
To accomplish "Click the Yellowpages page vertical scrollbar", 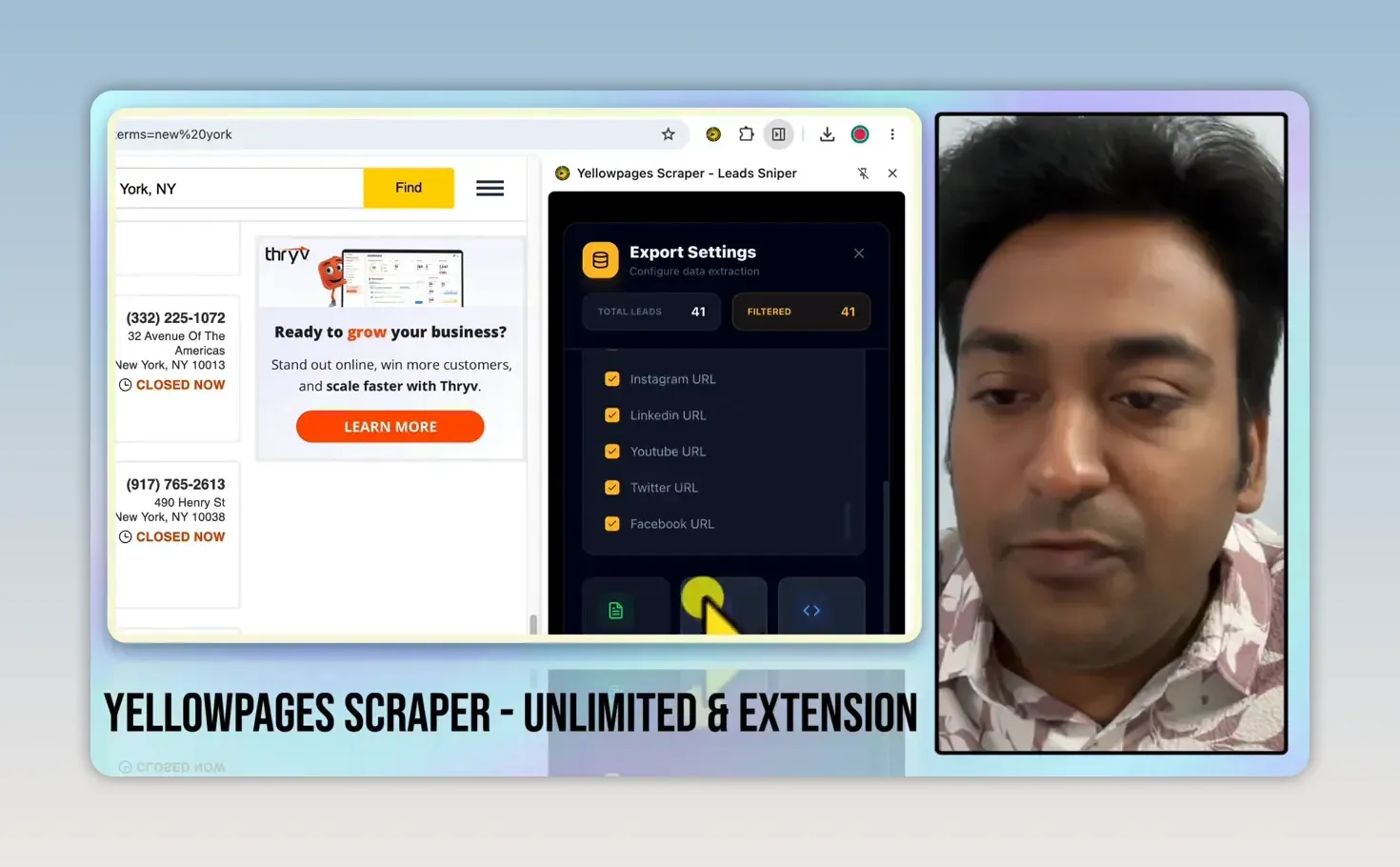I will coord(533,624).
